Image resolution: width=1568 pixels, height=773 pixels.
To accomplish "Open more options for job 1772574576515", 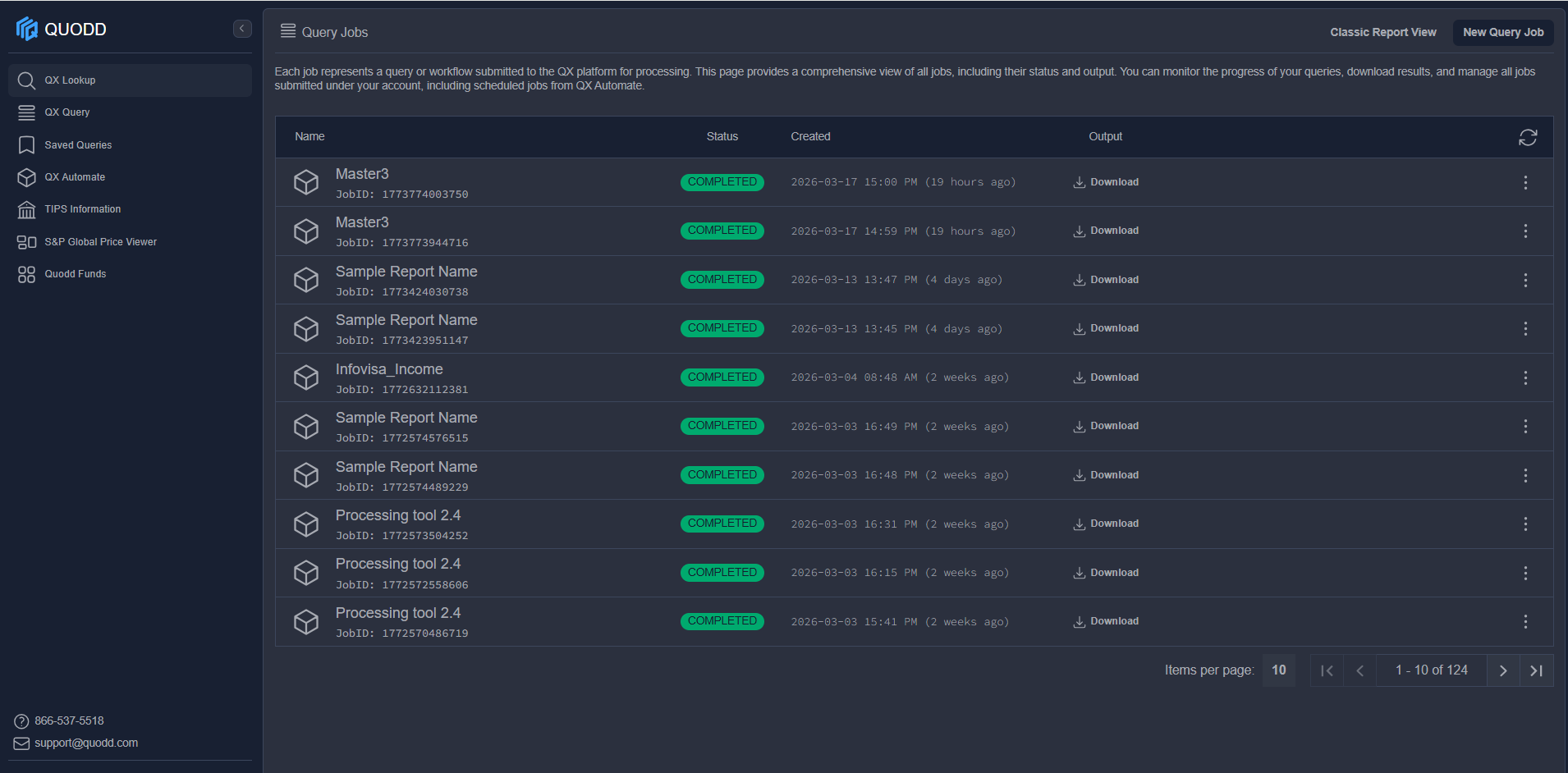I will (1525, 426).
